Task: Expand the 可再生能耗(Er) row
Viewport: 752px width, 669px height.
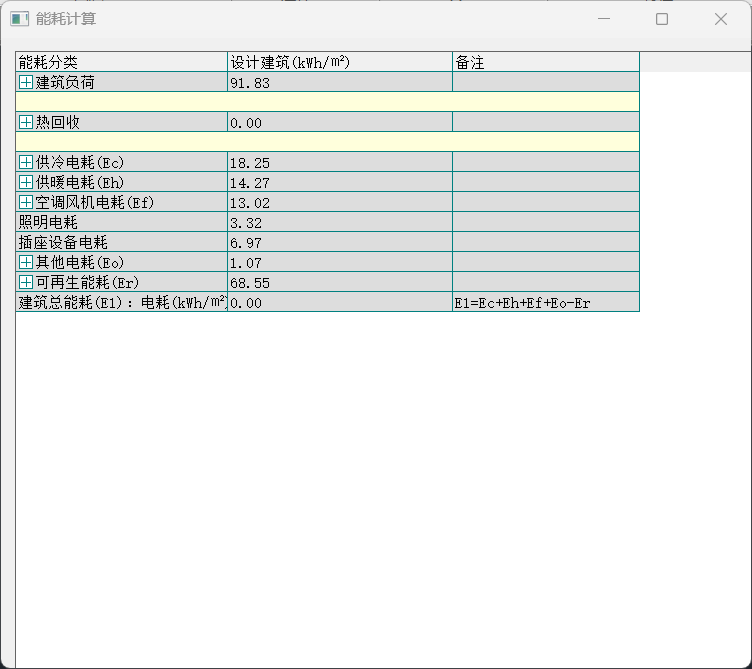Action: 26,282
